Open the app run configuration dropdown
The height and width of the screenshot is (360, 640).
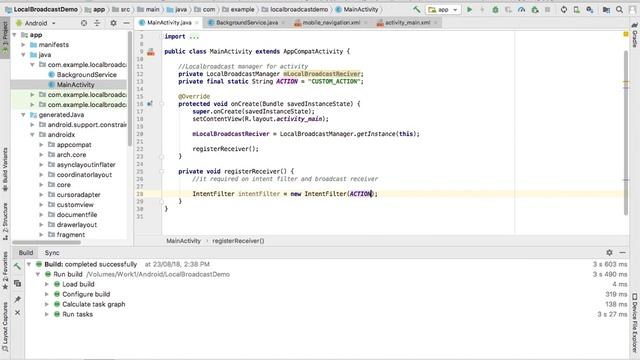(x=443, y=9)
